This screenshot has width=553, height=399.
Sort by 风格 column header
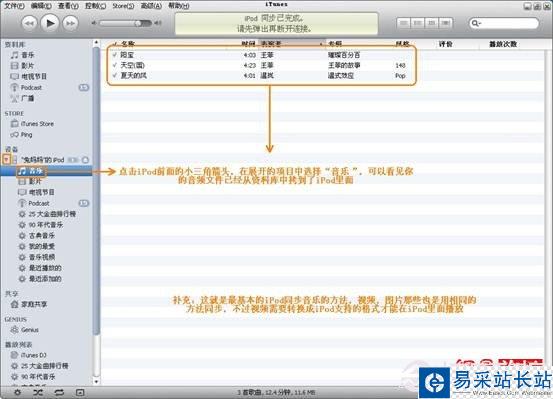click(x=402, y=44)
